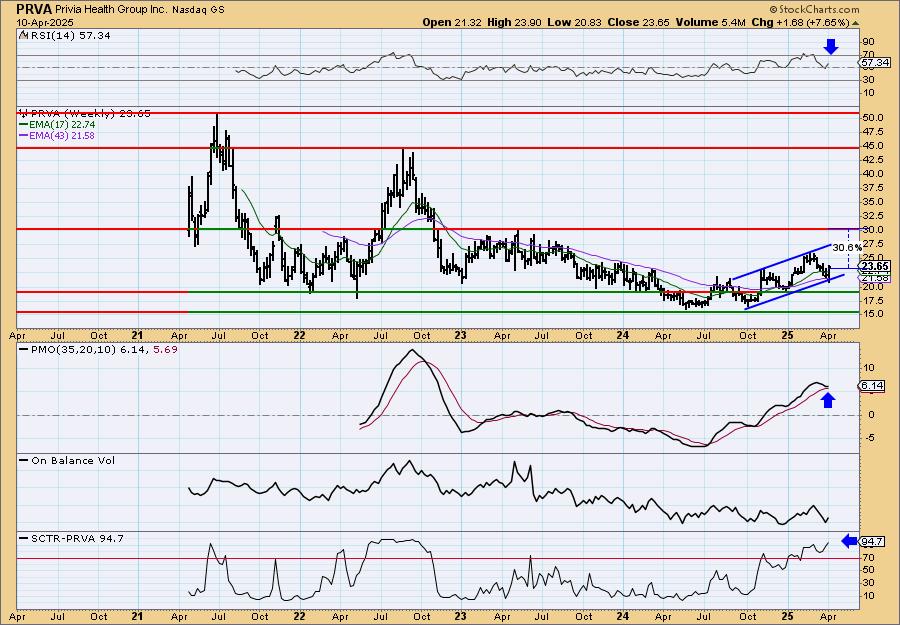The image size is (900, 625).
Task: Click the 22 year label under the price panel
Action: coord(298,335)
